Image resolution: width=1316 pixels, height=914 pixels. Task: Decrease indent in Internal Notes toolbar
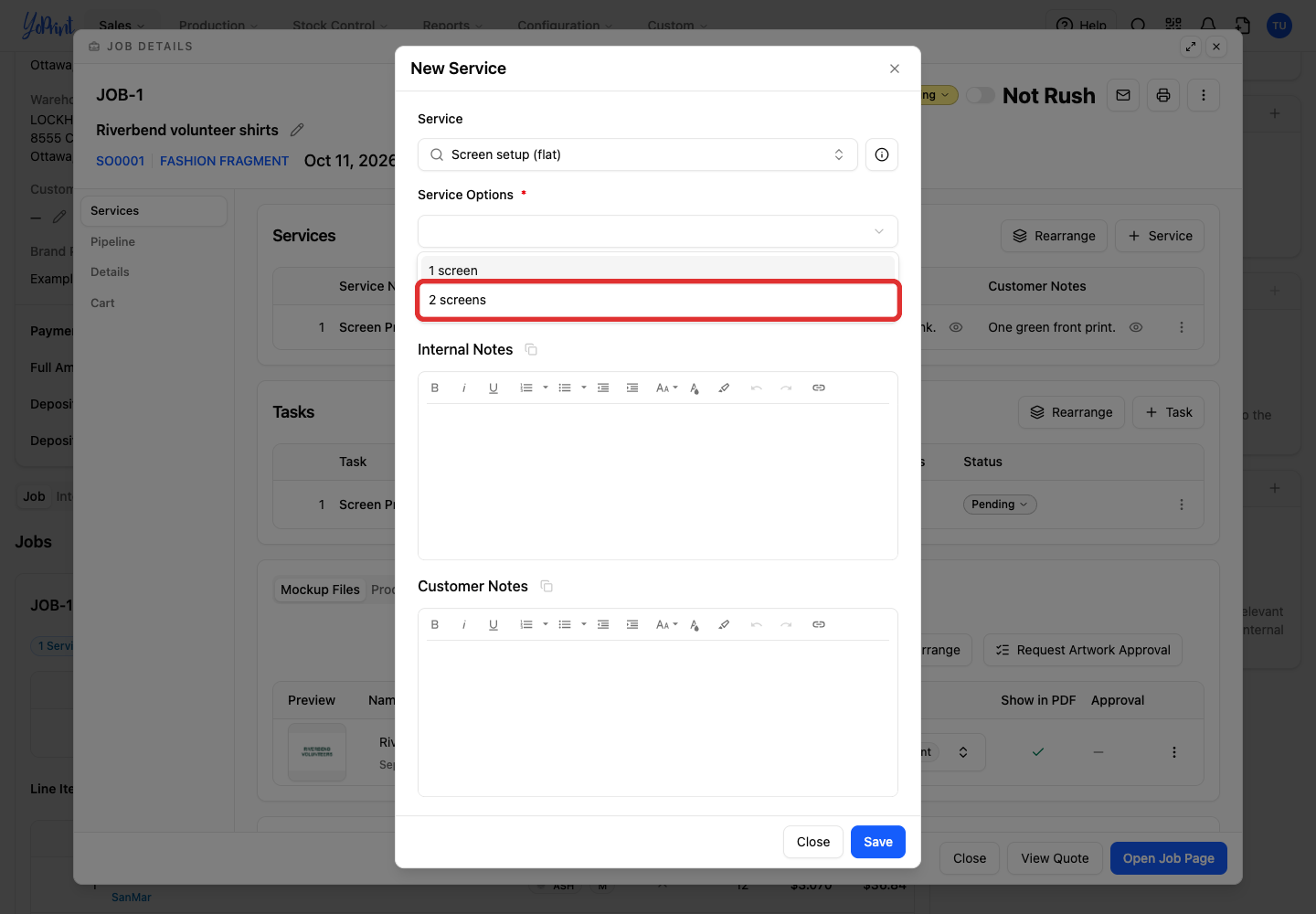(603, 388)
